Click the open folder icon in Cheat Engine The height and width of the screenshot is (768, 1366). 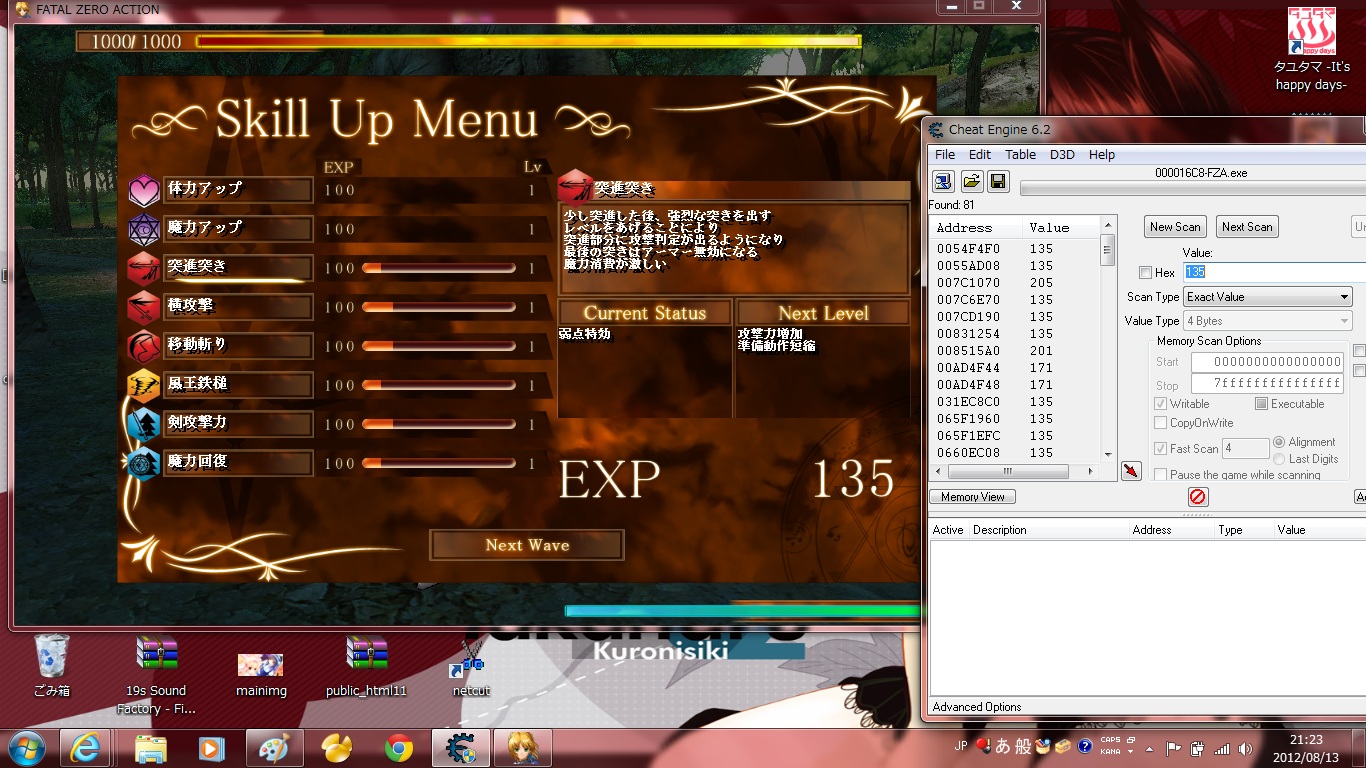971,182
